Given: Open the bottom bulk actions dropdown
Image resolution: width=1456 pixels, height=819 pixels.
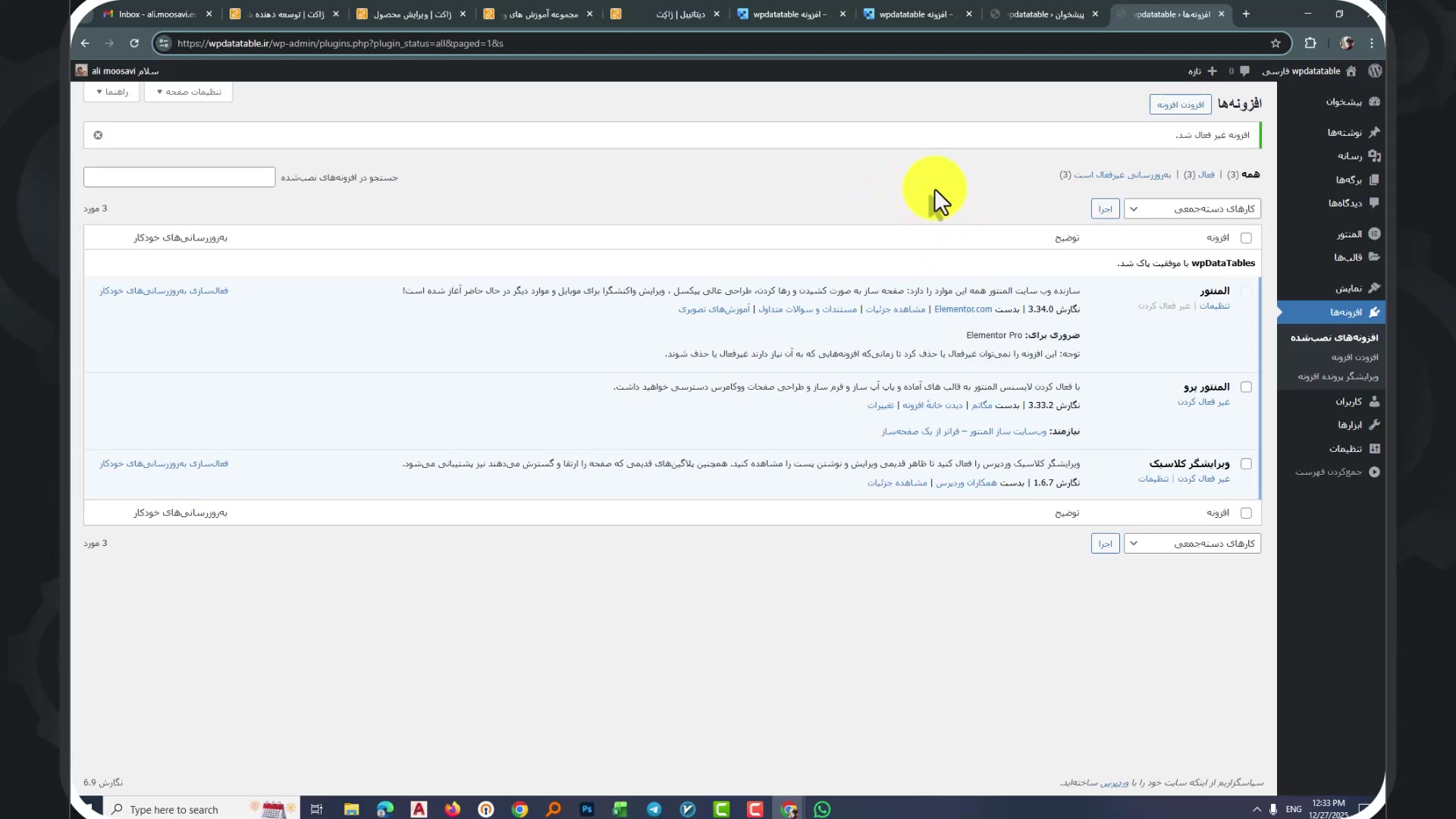Looking at the screenshot, I should point(1191,544).
